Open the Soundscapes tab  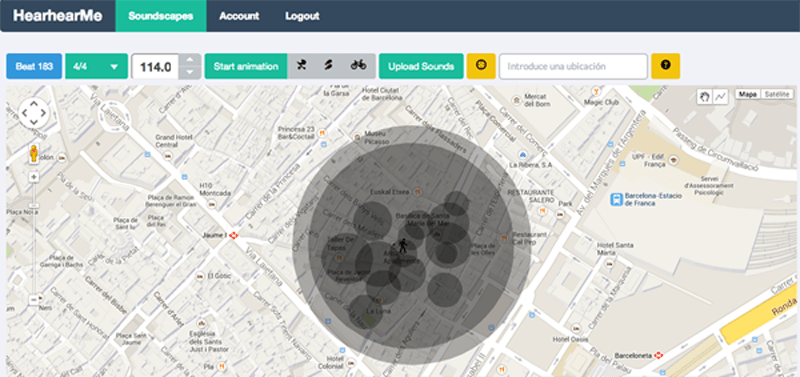point(161,16)
